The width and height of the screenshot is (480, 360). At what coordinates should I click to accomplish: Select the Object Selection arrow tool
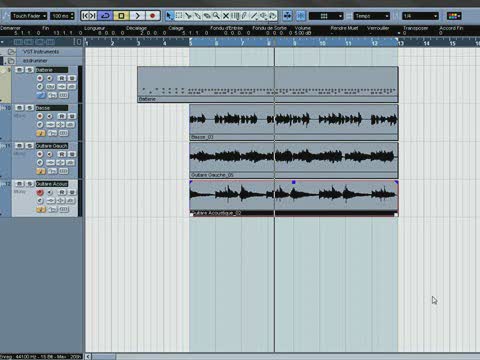click(x=169, y=16)
